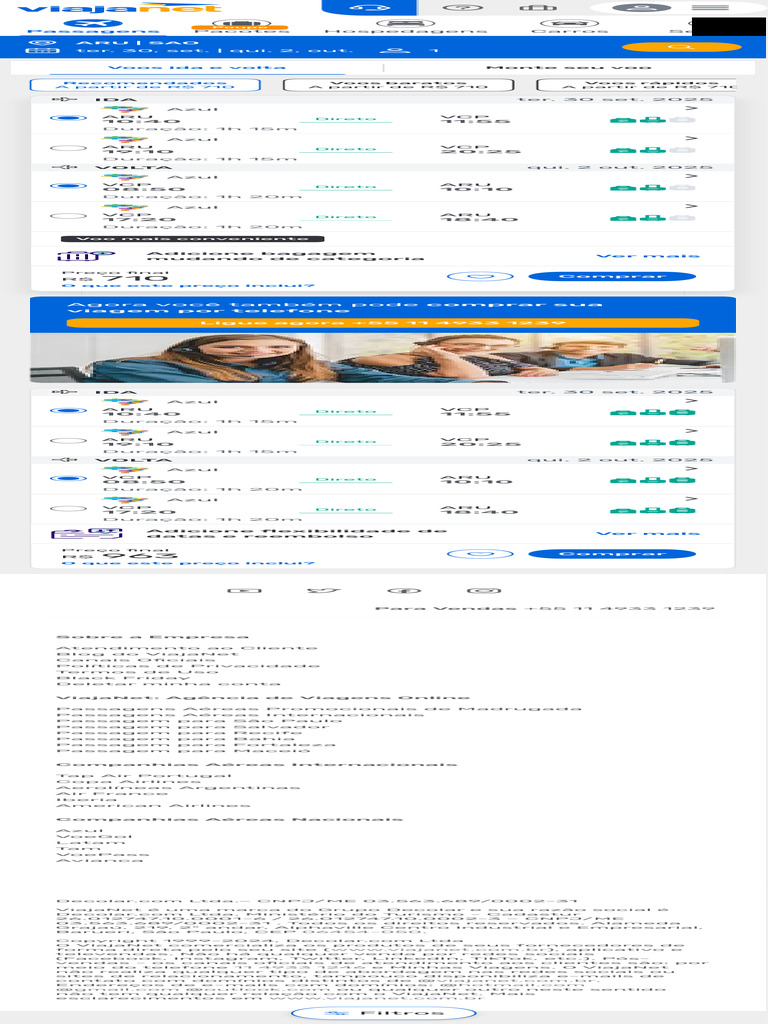Switch to Monte seu voo tab
The image size is (768, 1024).
tap(568, 67)
